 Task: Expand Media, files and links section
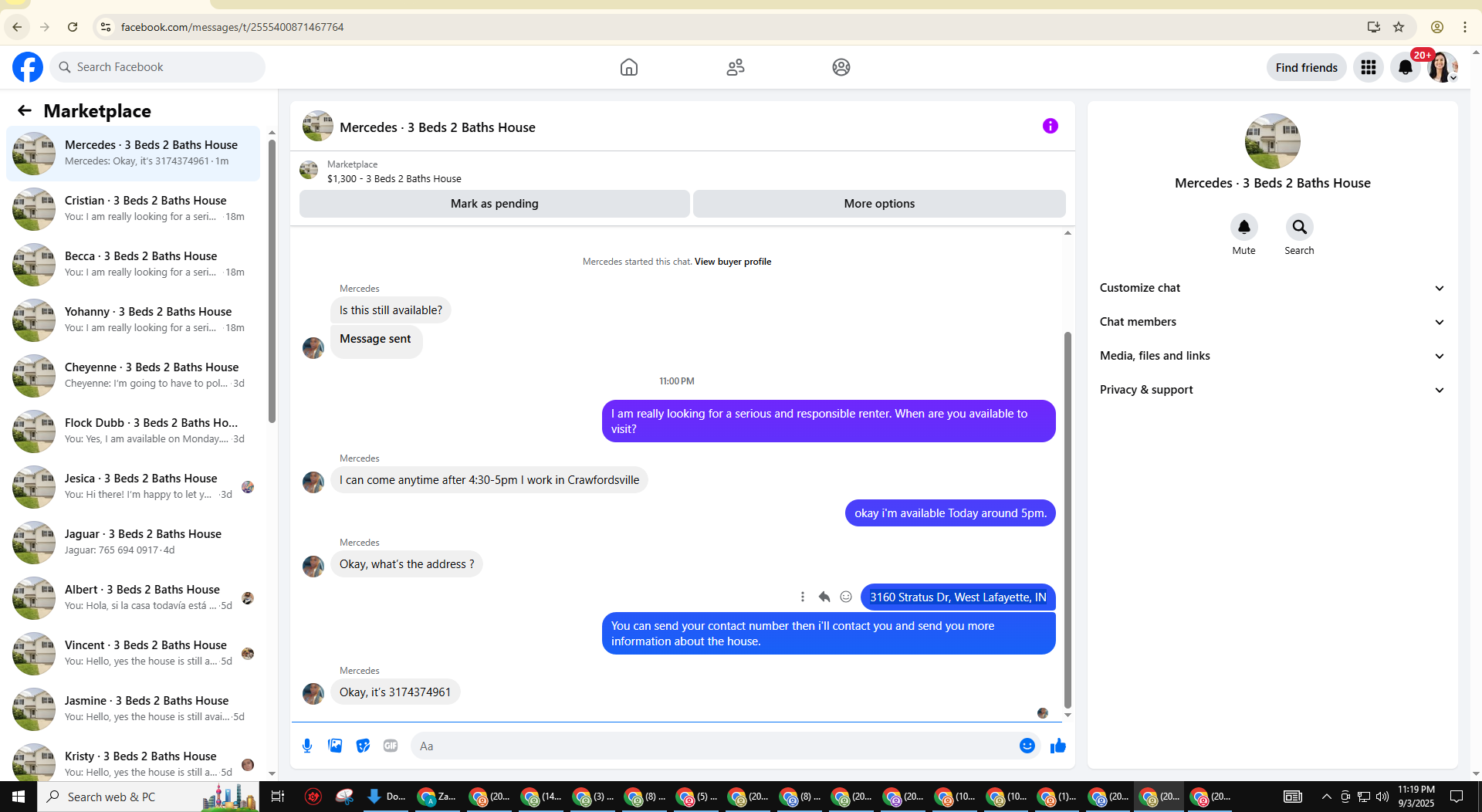[x=1272, y=356]
